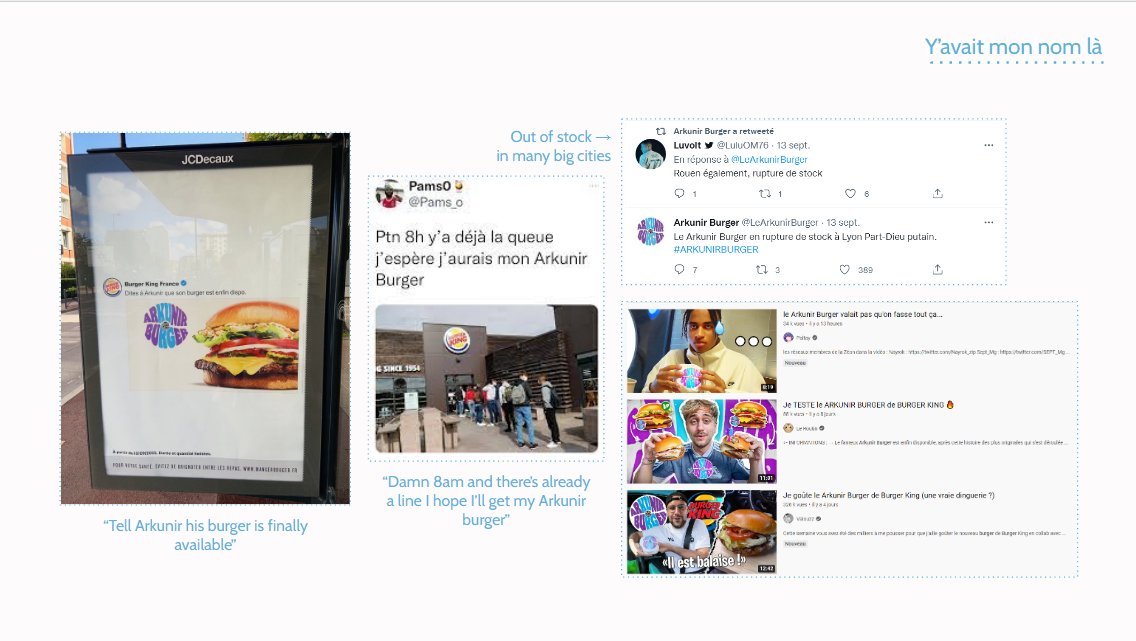Click Arkunir Burger account avatar in tweet
1136x641 pixels.
[651, 231]
